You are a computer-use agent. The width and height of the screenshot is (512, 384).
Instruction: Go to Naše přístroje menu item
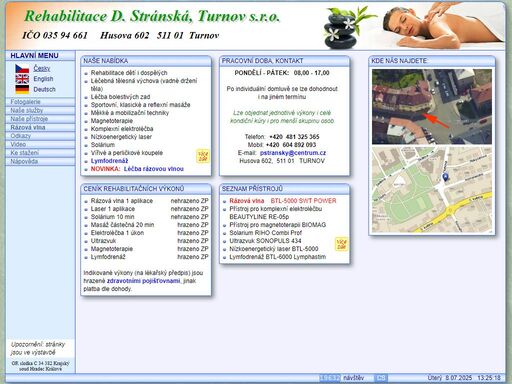tap(40, 119)
